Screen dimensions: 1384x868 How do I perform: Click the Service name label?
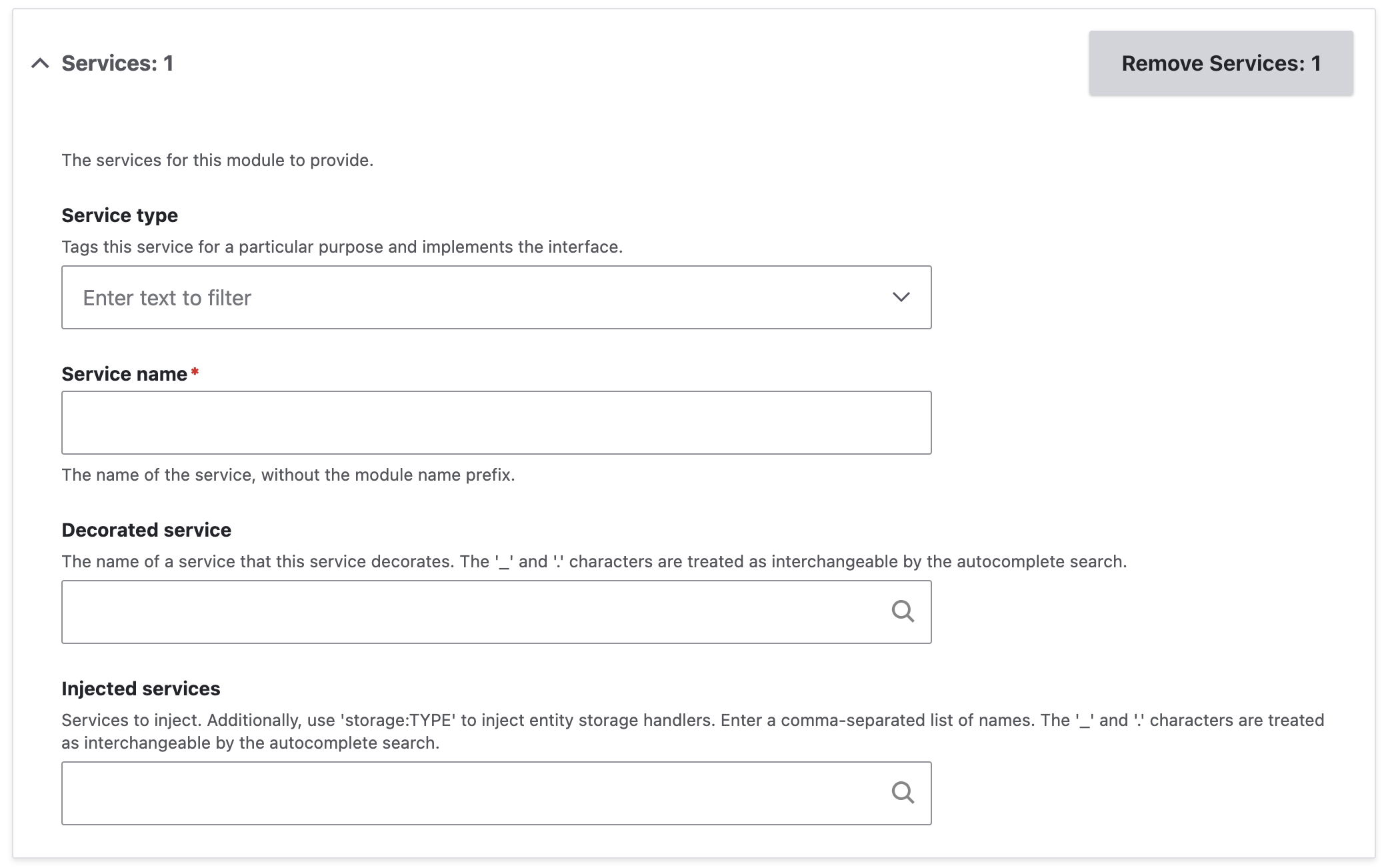(x=124, y=374)
